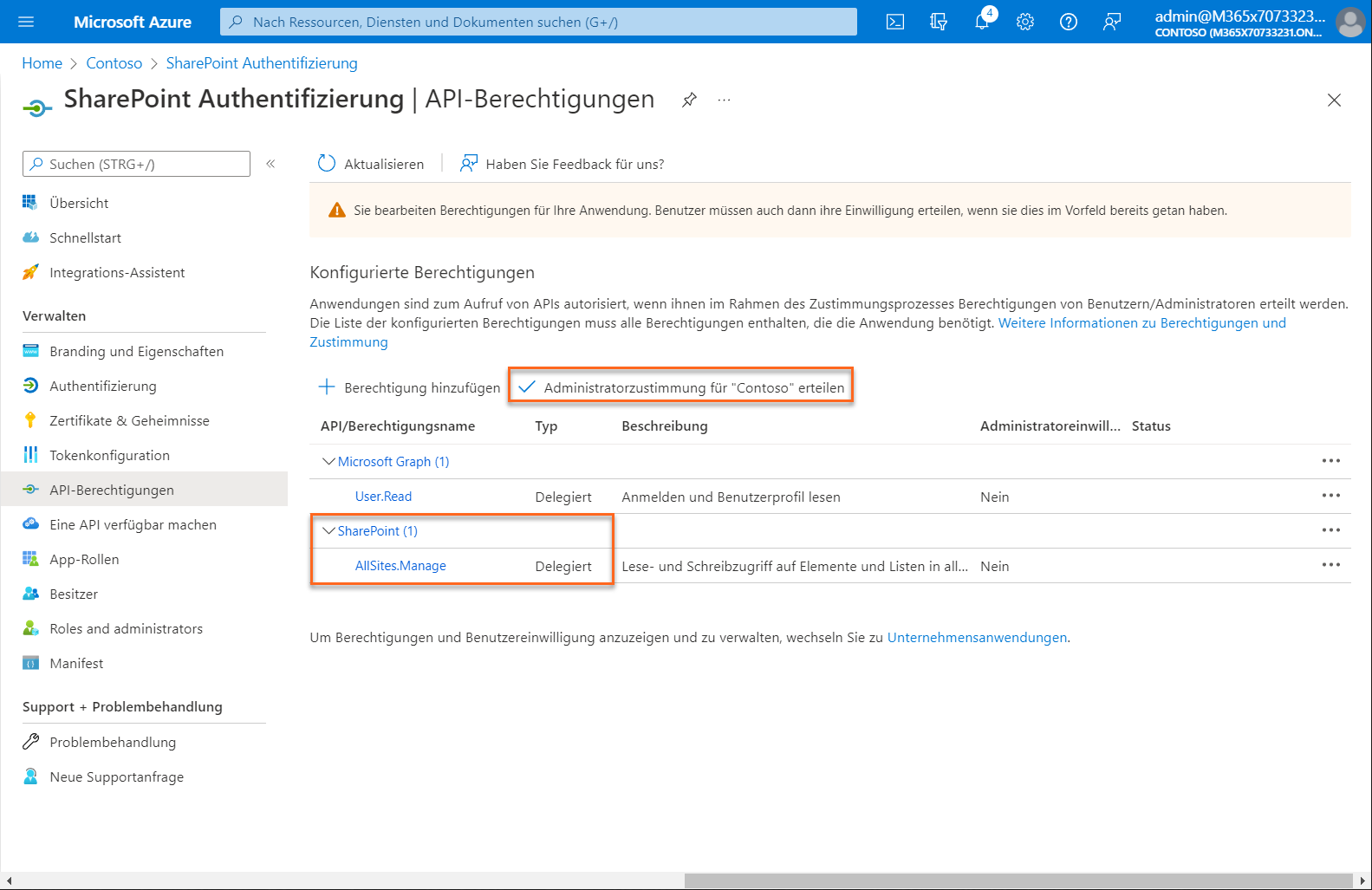This screenshot has width=1372, height=890.
Task: Collapse the SharePoint (1) group
Action: click(328, 530)
